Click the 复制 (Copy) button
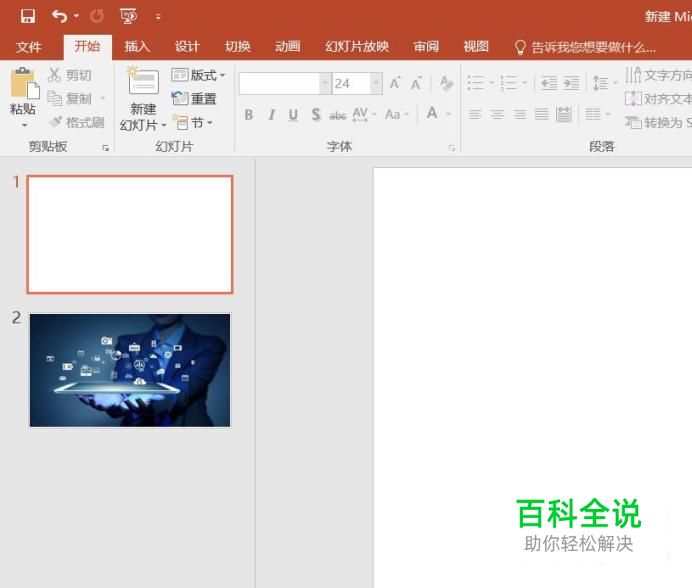The width and height of the screenshot is (692, 588). [x=69, y=98]
